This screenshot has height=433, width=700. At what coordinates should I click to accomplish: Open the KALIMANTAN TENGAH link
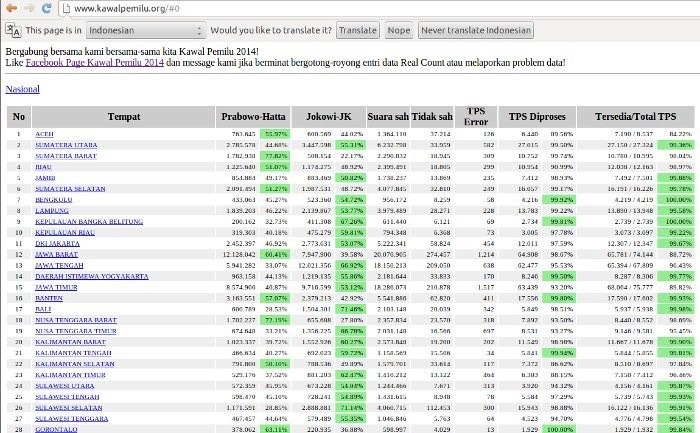(x=72, y=353)
